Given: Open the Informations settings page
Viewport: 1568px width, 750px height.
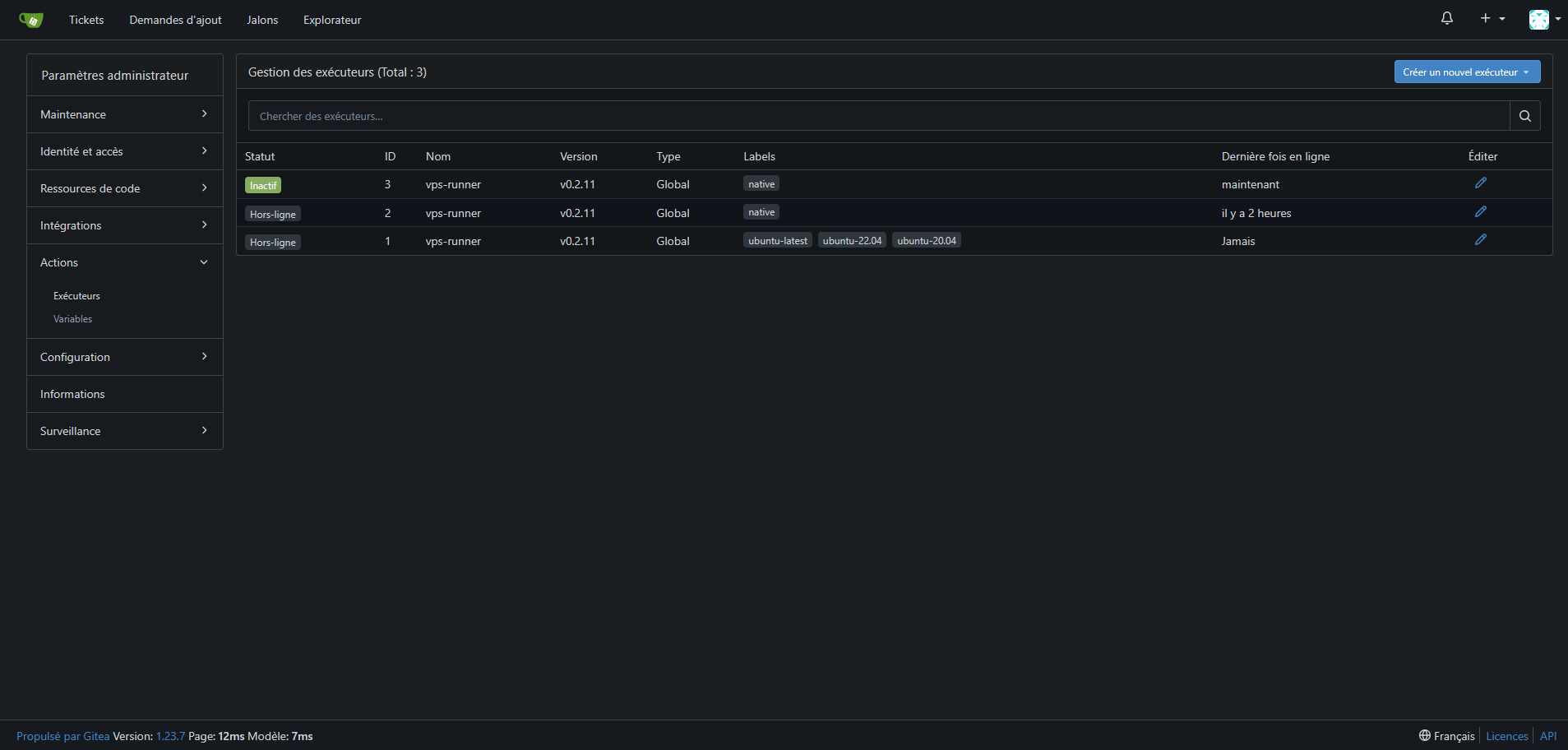Looking at the screenshot, I should click(x=72, y=394).
